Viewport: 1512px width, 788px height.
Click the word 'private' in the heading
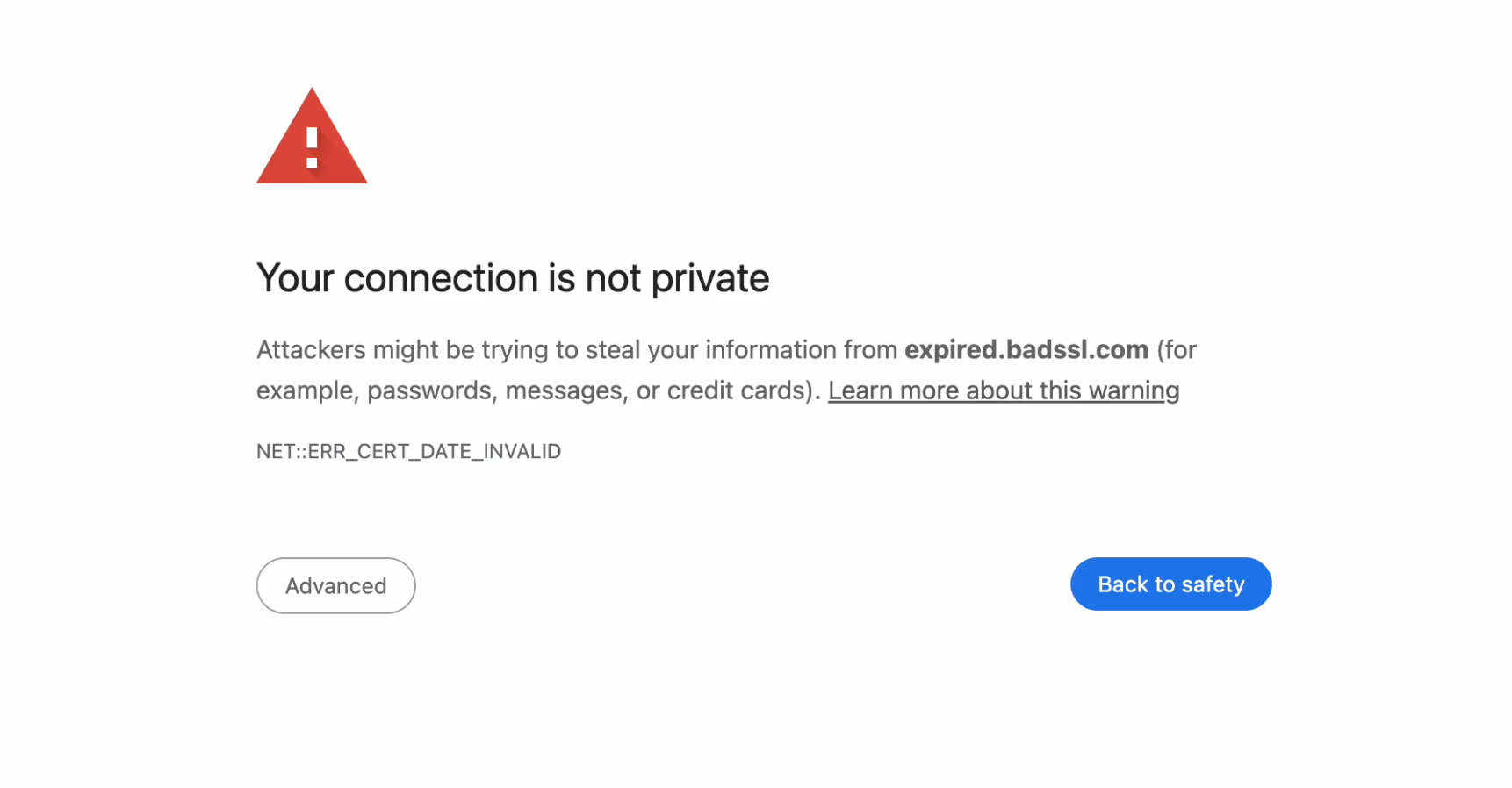710,279
